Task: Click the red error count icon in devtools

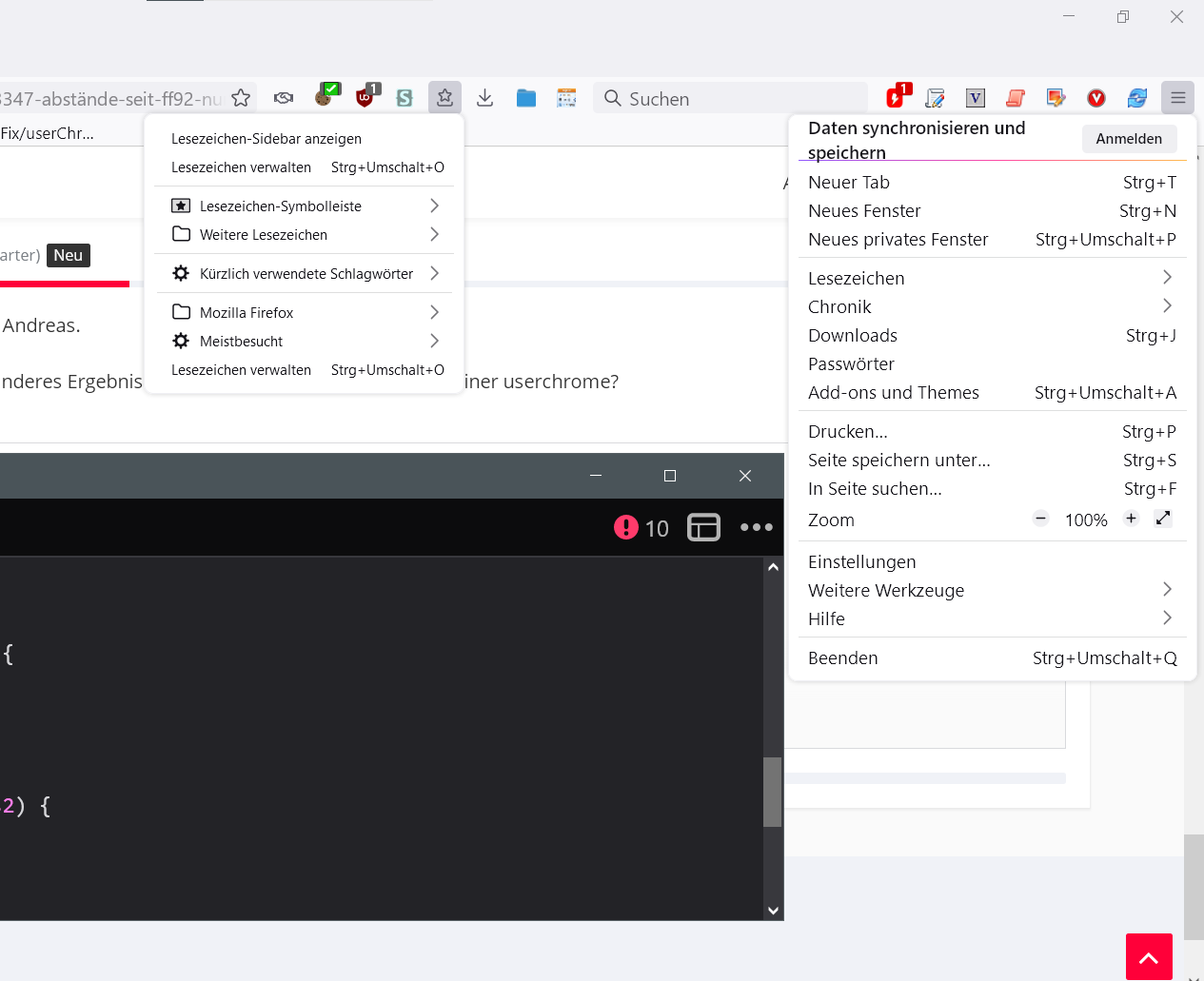Action: 626,527
